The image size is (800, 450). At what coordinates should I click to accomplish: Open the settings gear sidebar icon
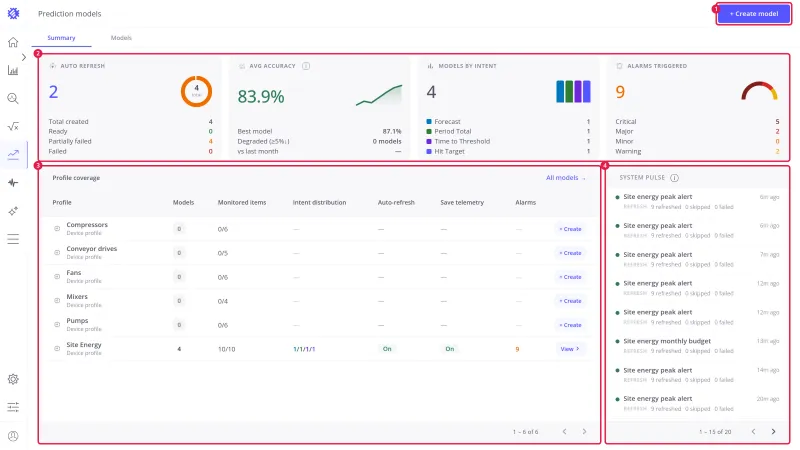pos(13,379)
